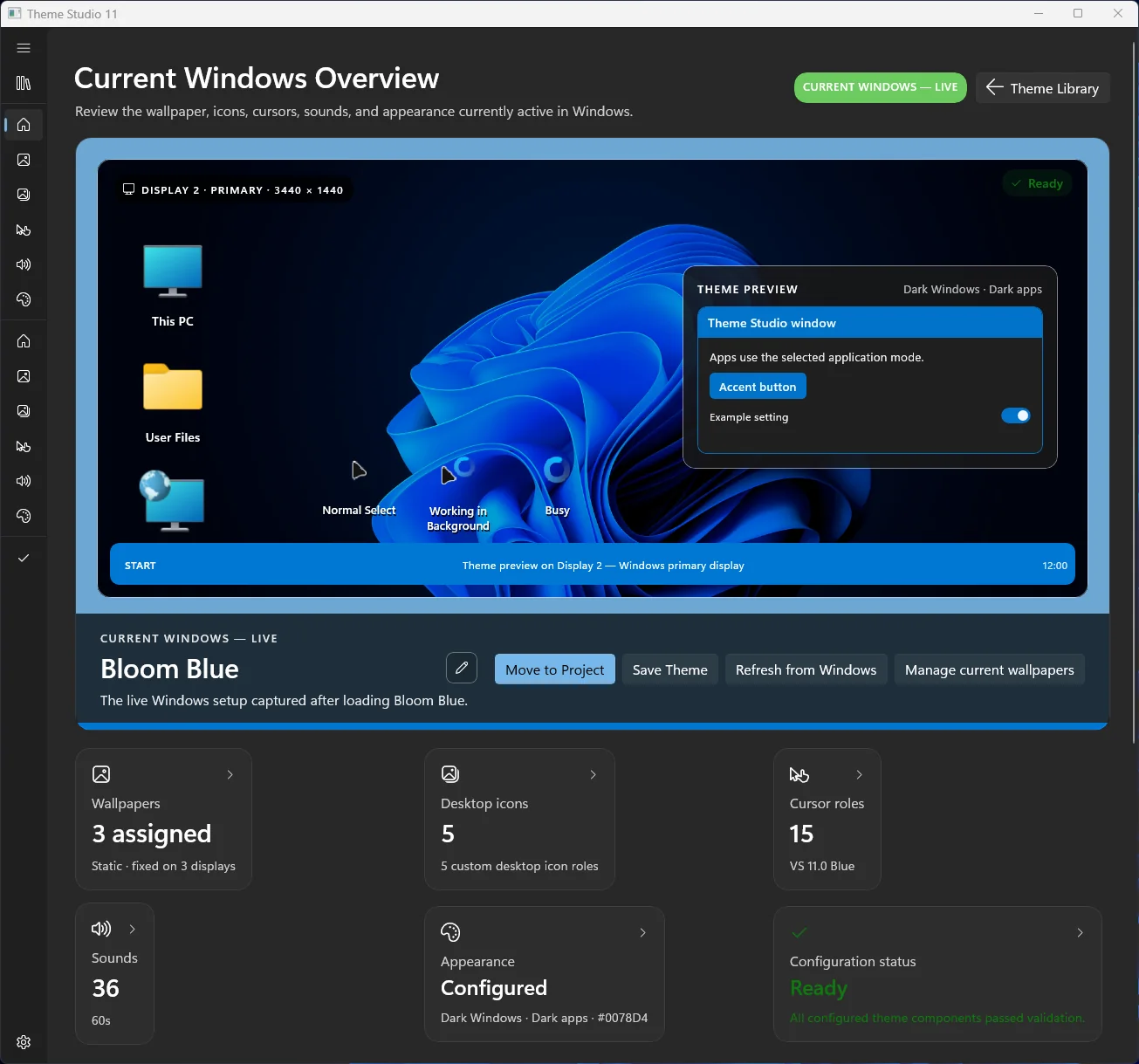Click Save Theme button
Screen dimensions: 1139x1064
(670, 669)
